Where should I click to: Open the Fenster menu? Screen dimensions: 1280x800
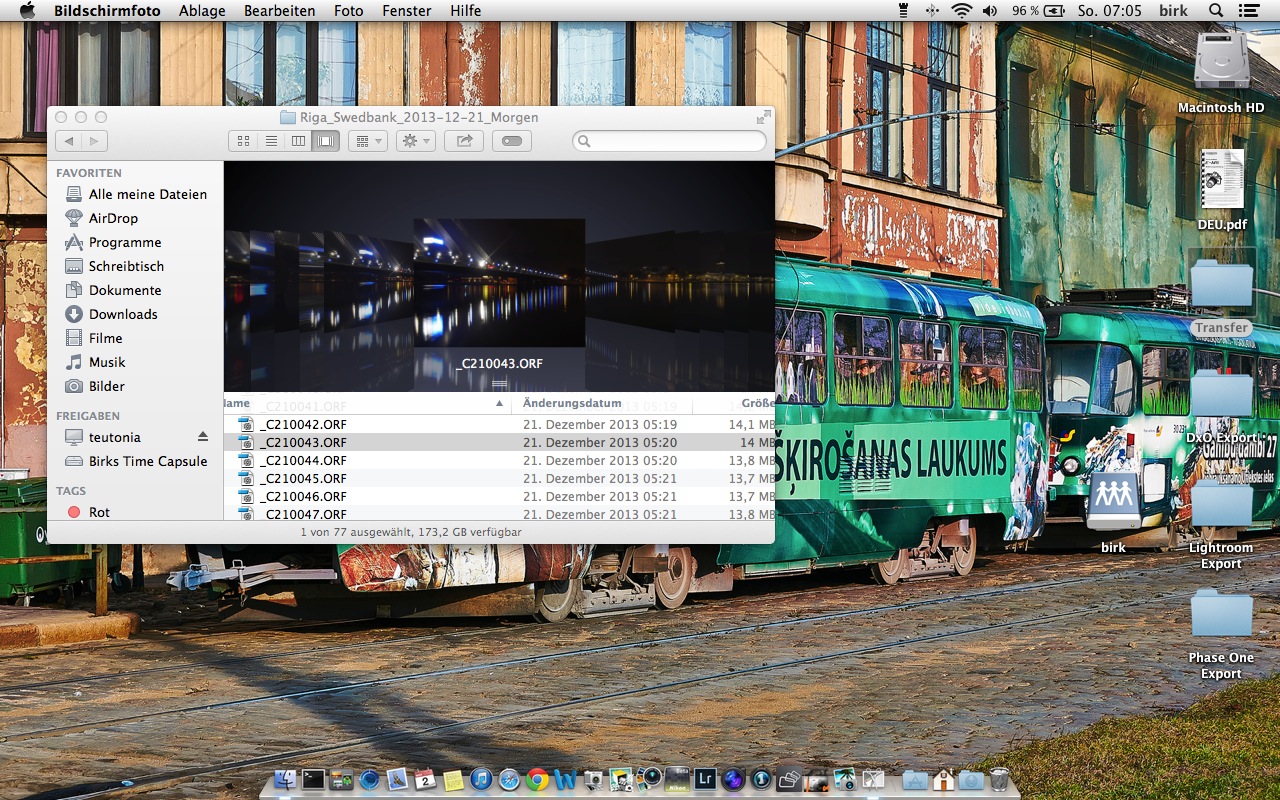(406, 11)
